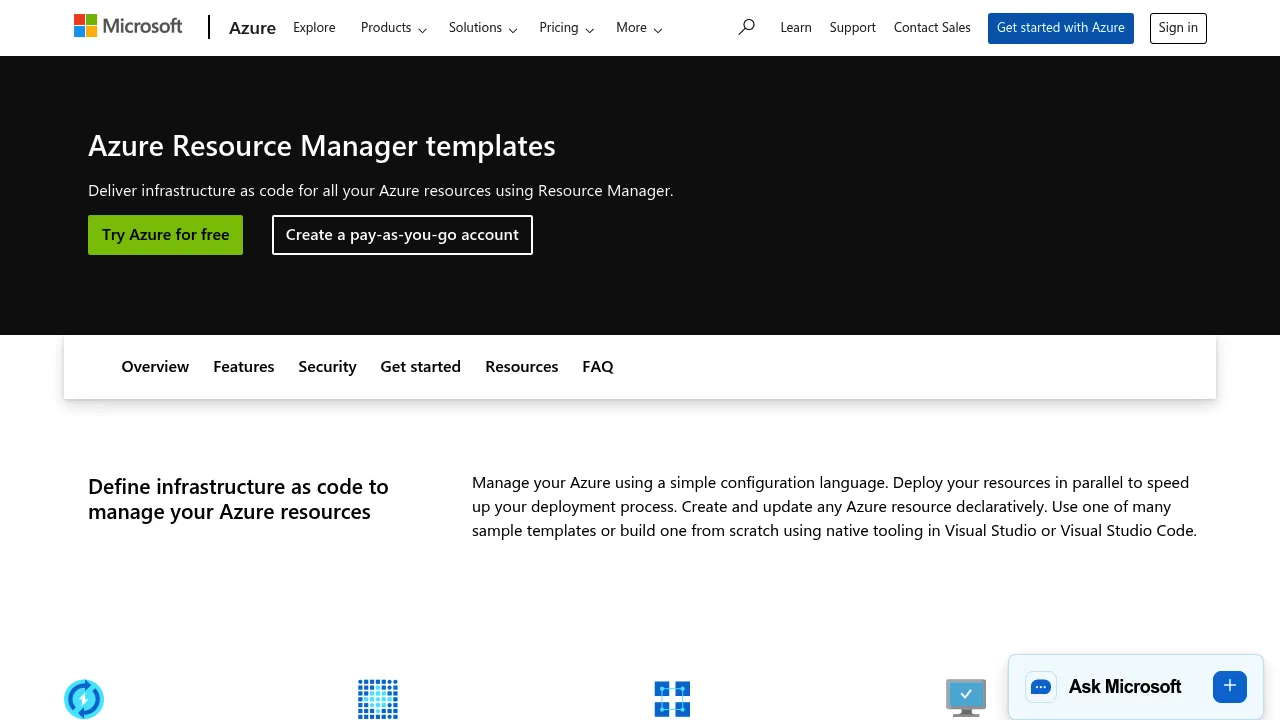This screenshot has height=720, width=1280.
Task: Open the Solutions dropdown menu
Action: pos(483,28)
